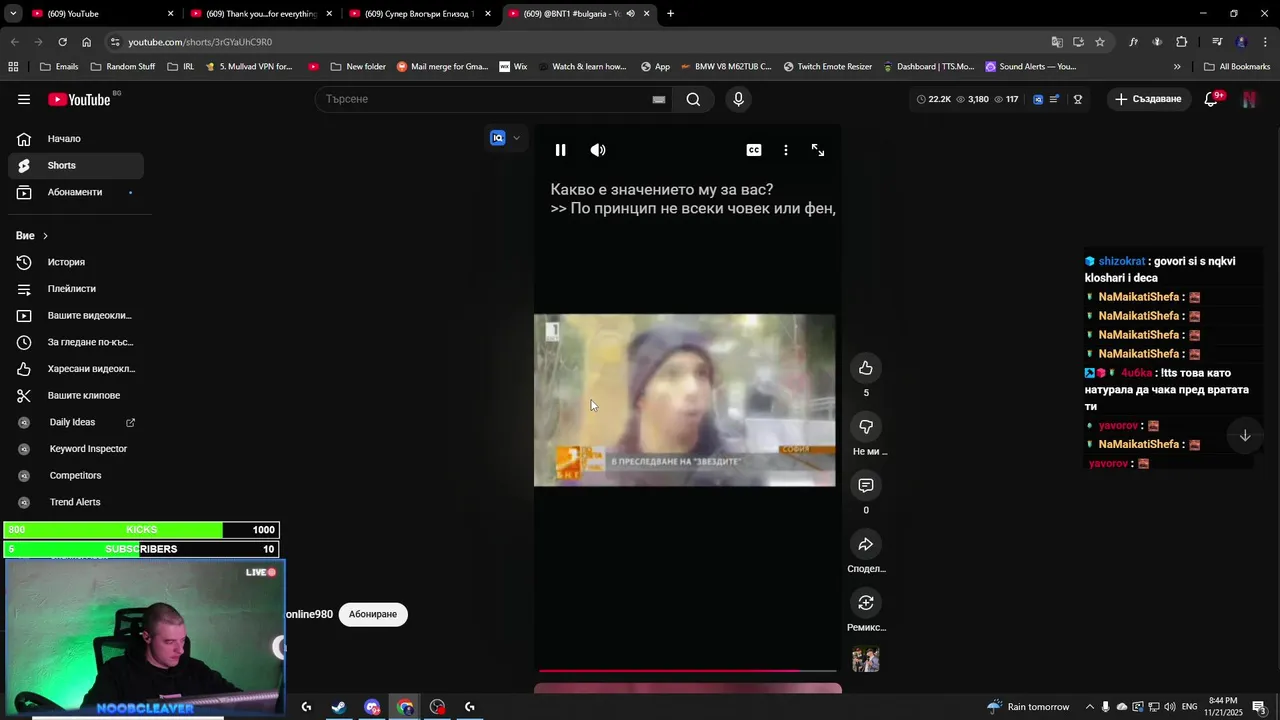Switch to the 'Thank you...for everything' tab

click(259, 14)
